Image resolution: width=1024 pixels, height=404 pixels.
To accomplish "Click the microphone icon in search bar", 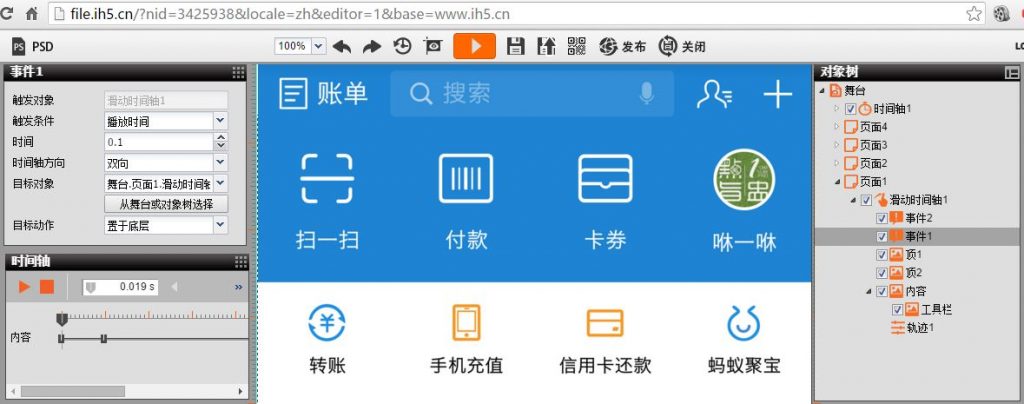I will pos(647,94).
